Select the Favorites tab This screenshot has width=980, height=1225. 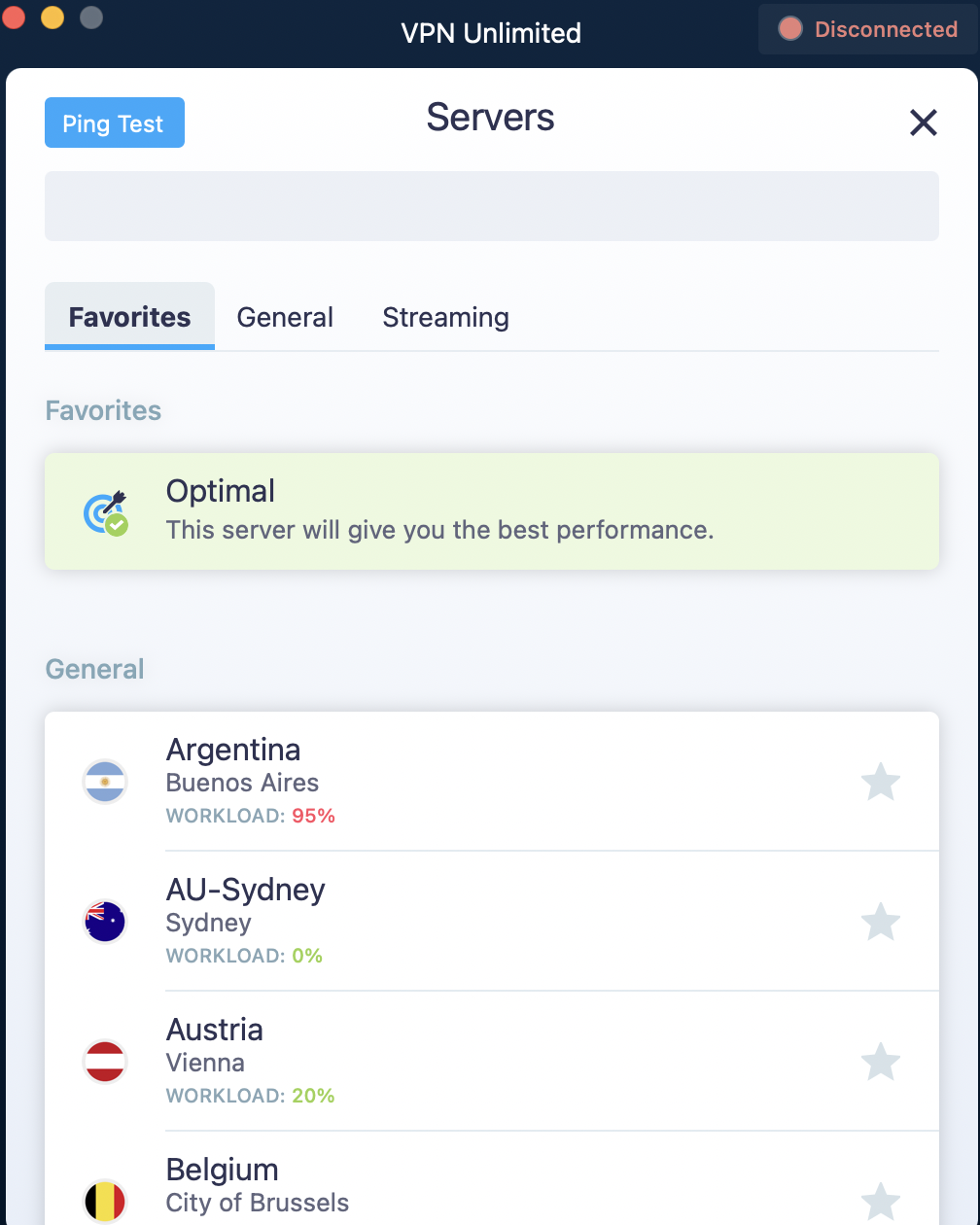coord(129,317)
